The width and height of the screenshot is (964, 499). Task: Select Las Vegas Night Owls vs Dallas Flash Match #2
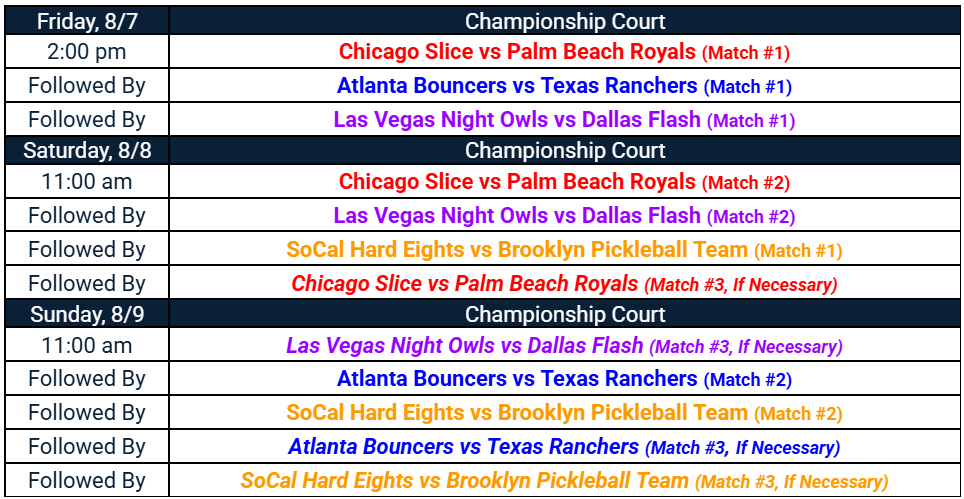click(564, 215)
